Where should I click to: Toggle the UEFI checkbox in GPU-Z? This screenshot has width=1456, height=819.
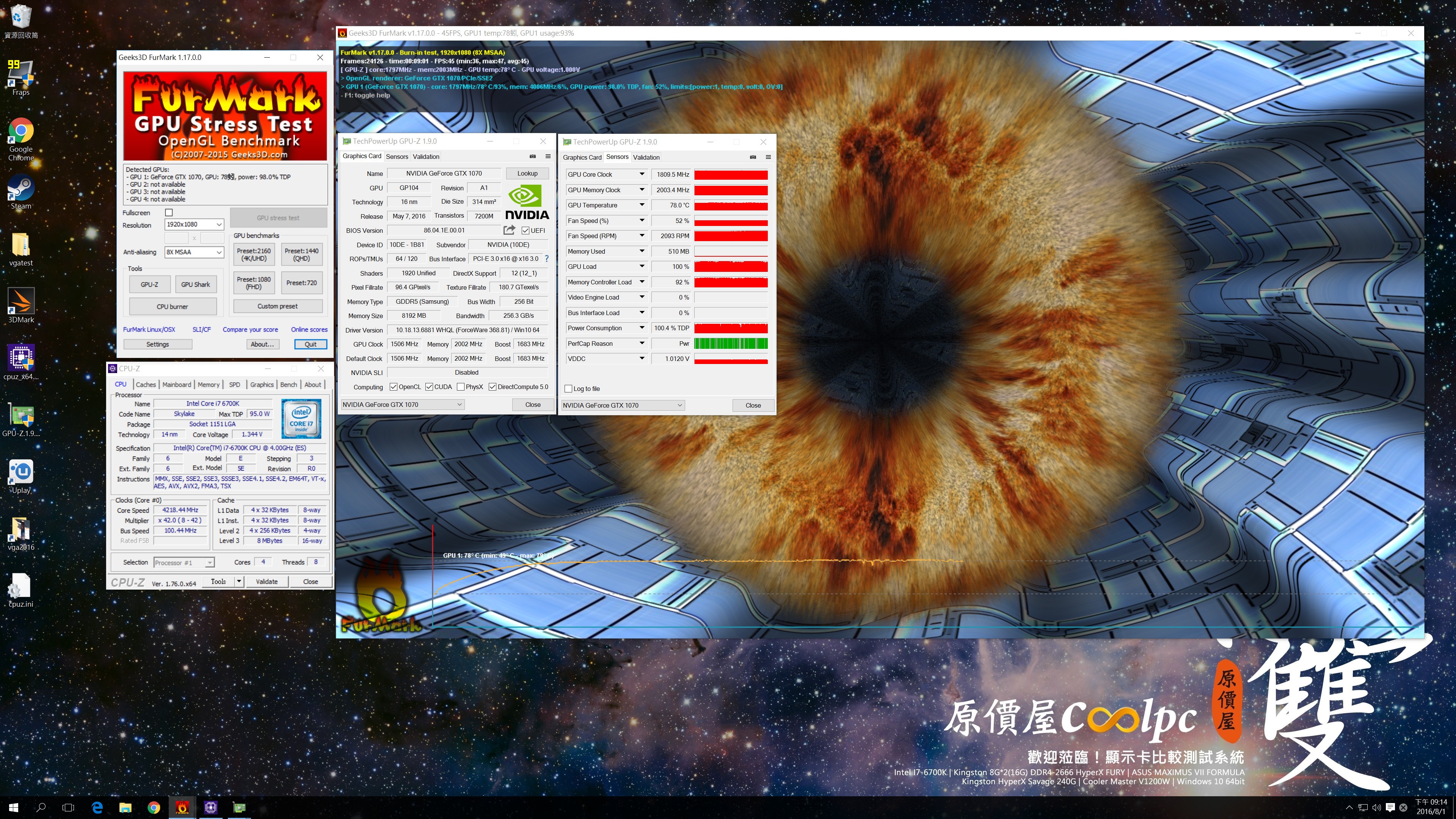[x=526, y=231]
